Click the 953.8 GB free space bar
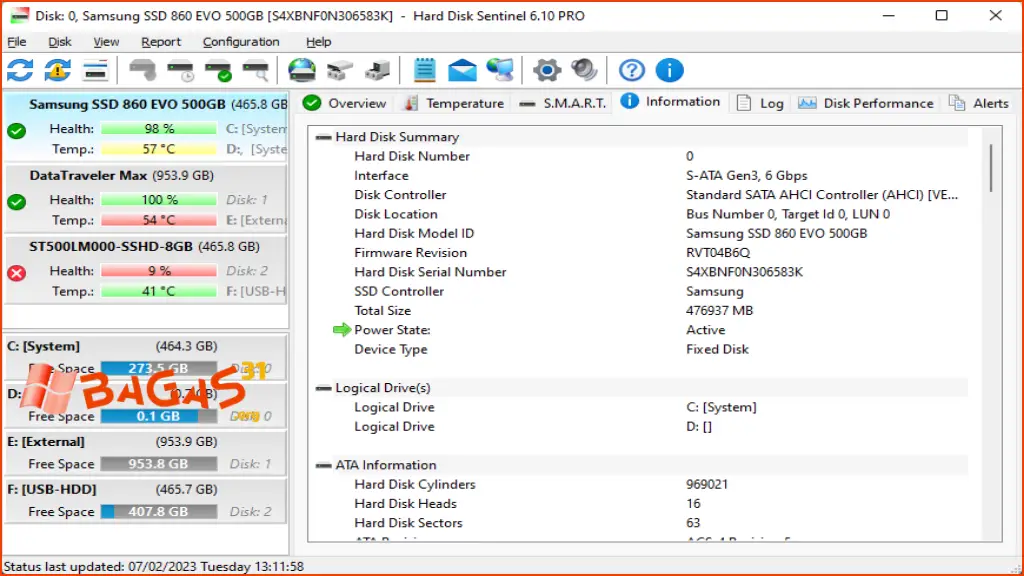 (x=159, y=464)
